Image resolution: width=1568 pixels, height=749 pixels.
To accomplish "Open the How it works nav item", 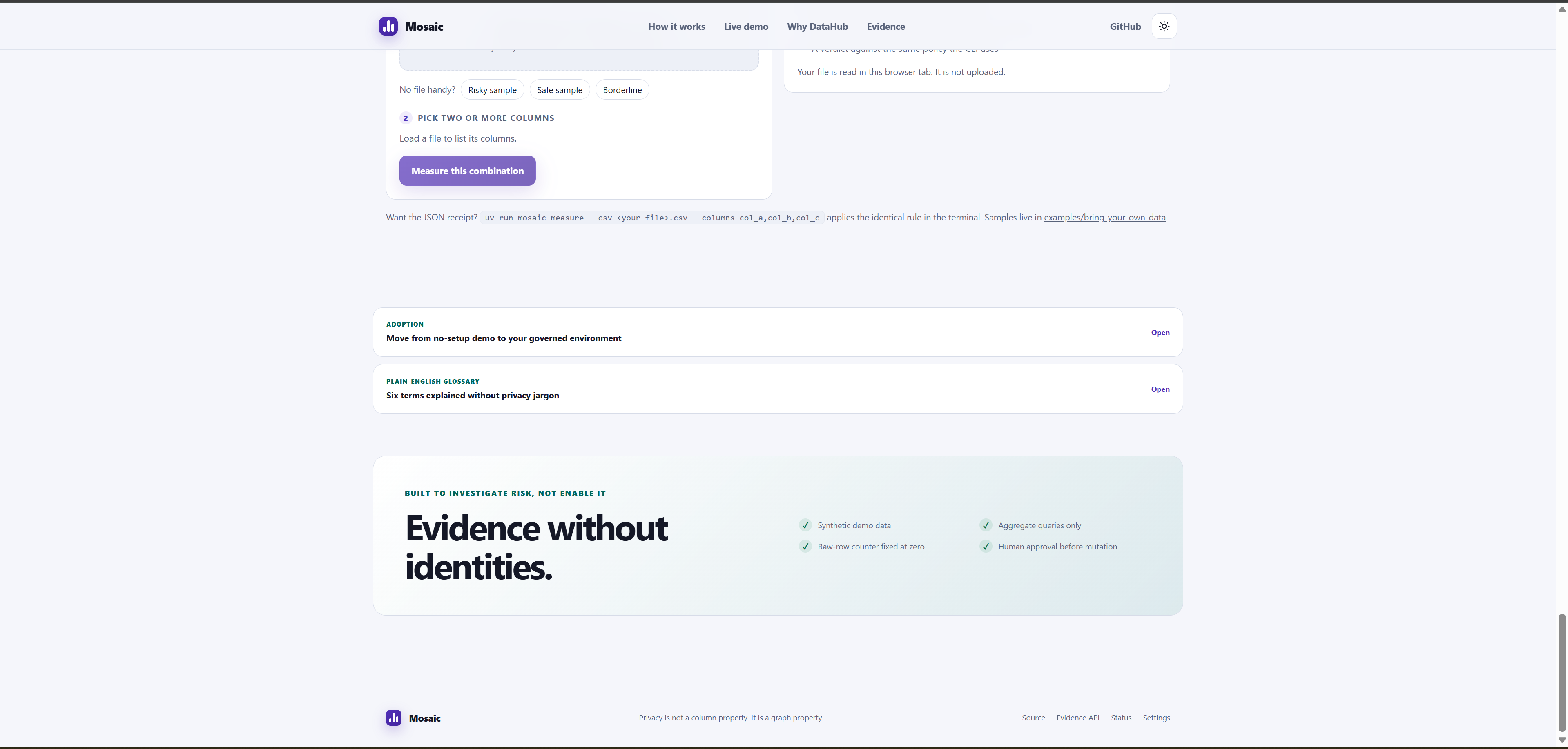I will (x=676, y=26).
